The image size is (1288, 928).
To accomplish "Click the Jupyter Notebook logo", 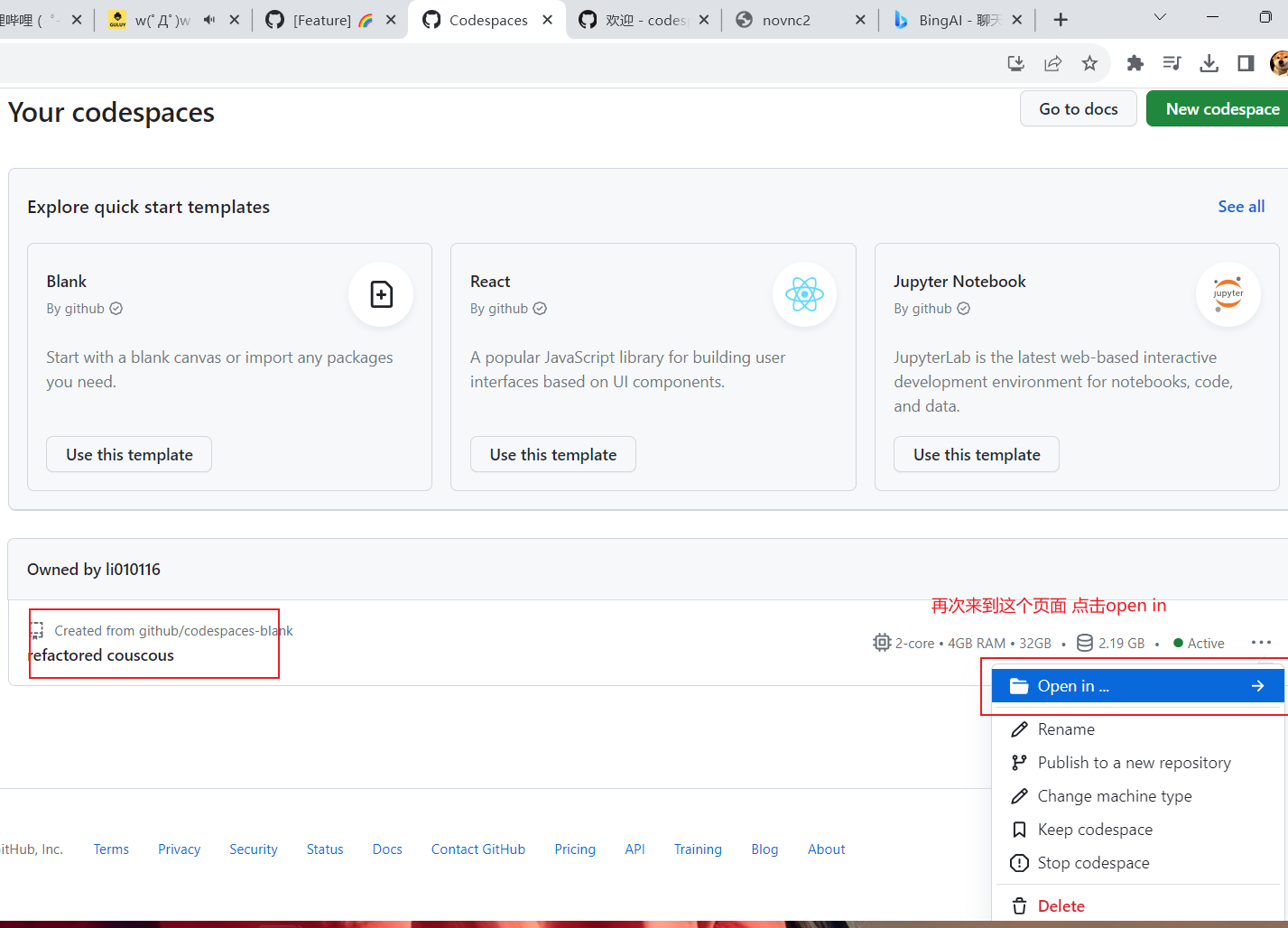I will click(1228, 294).
